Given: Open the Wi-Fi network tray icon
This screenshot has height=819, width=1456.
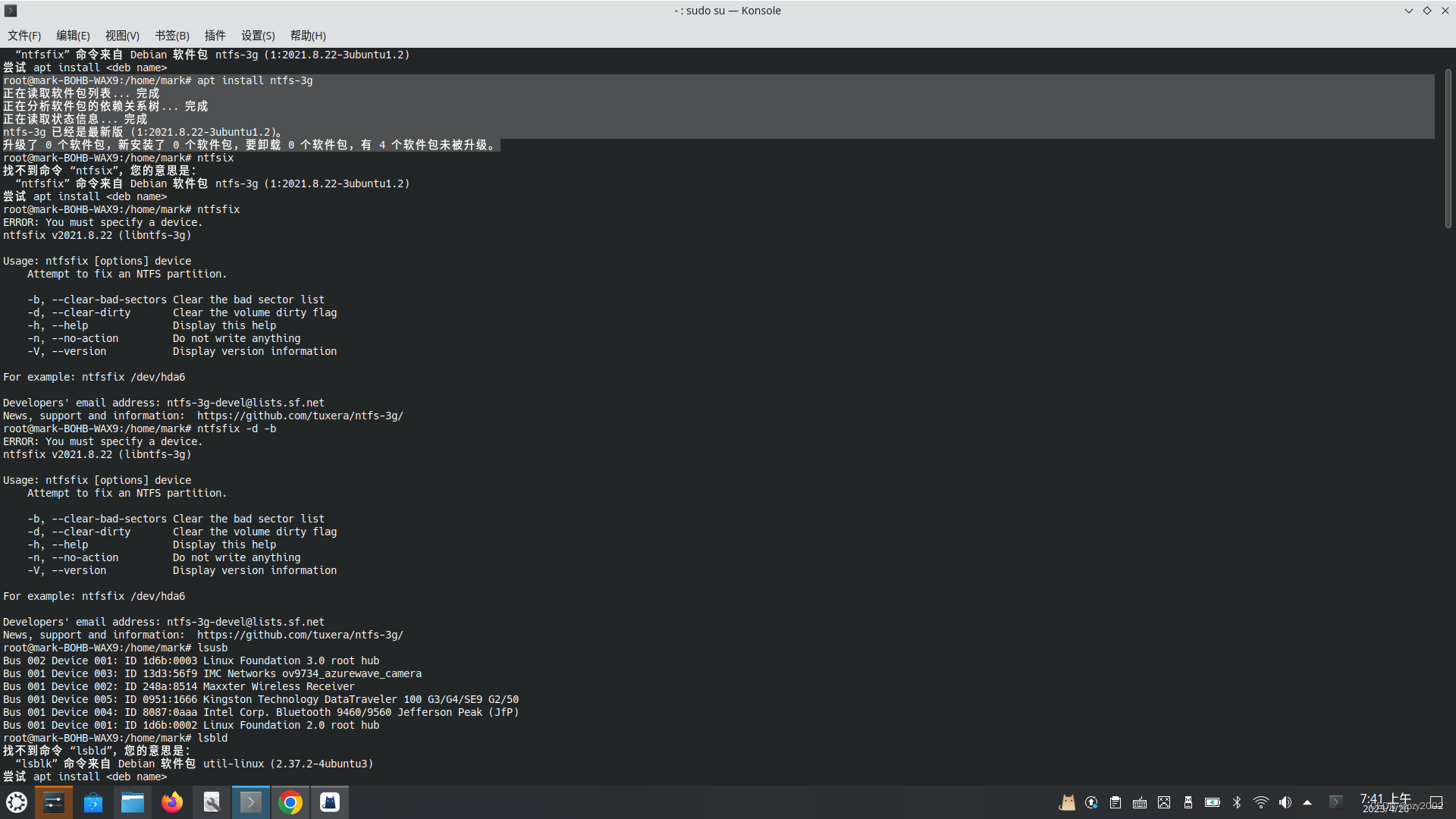Looking at the screenshot, I should tap(1261, 802).
